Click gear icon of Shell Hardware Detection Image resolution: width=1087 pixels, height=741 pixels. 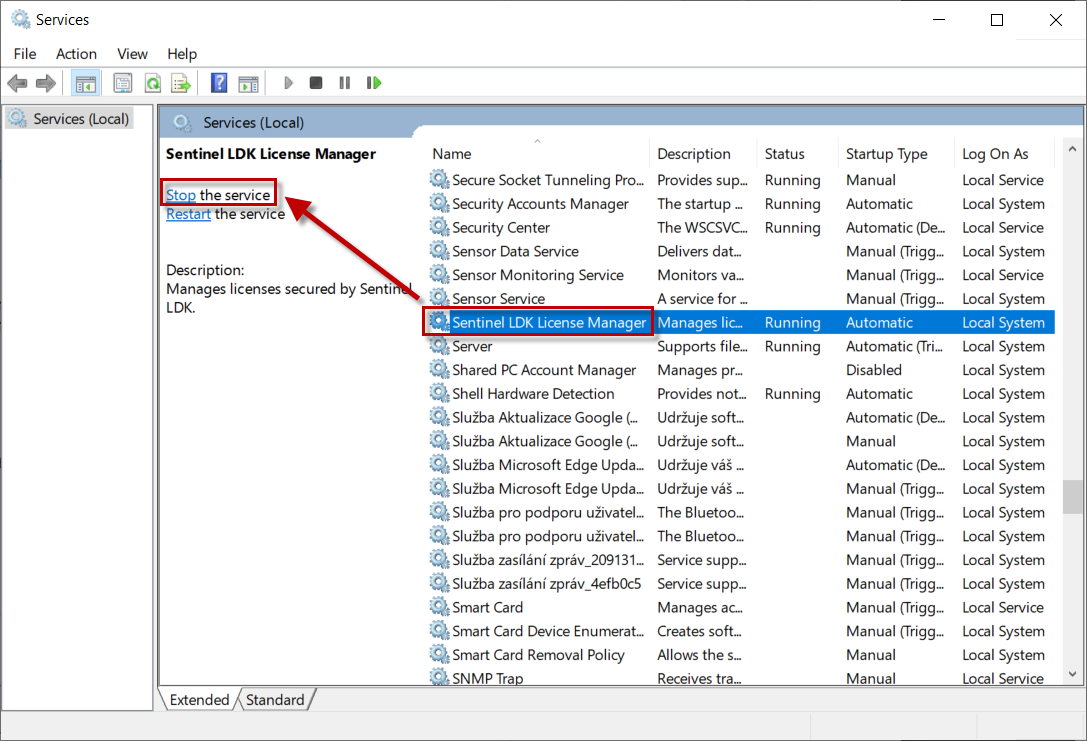pyautogui.click(x=440, y=393)
